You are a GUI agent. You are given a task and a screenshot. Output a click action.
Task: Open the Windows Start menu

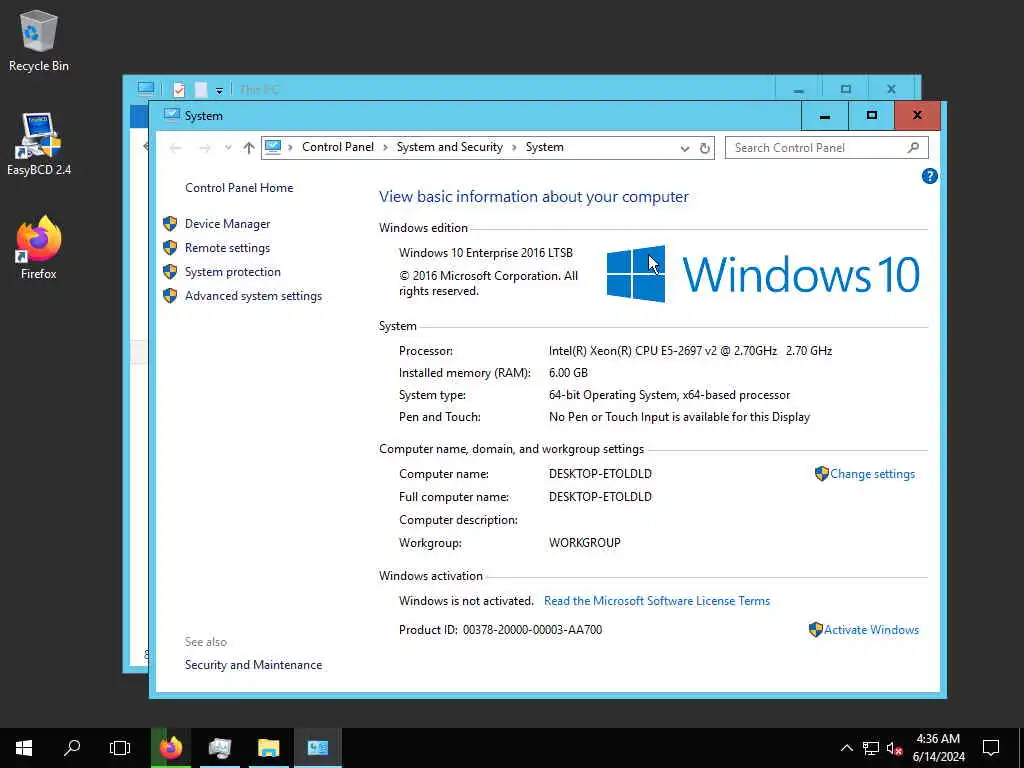(24, 748)
